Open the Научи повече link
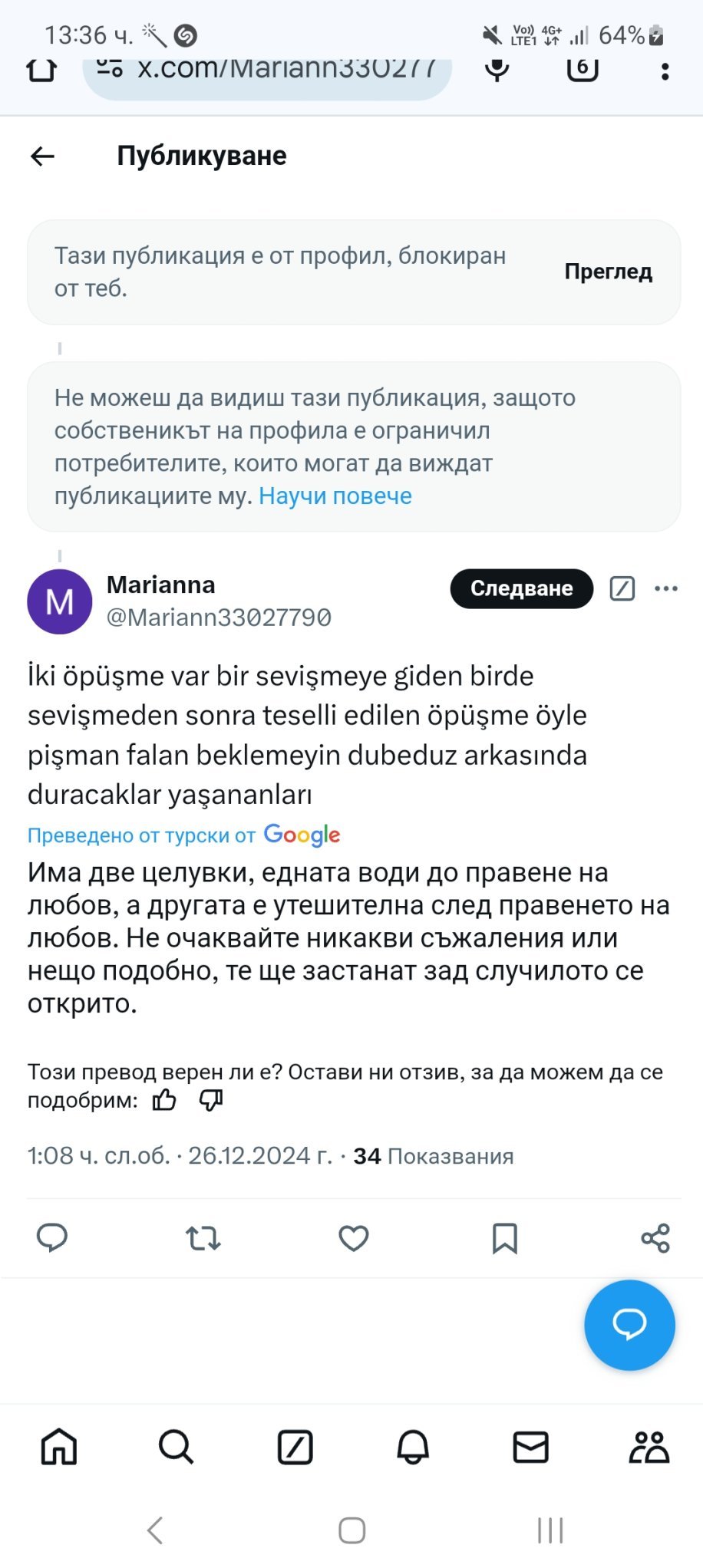This screenshot has width=703, height=1568. [335, 496]
